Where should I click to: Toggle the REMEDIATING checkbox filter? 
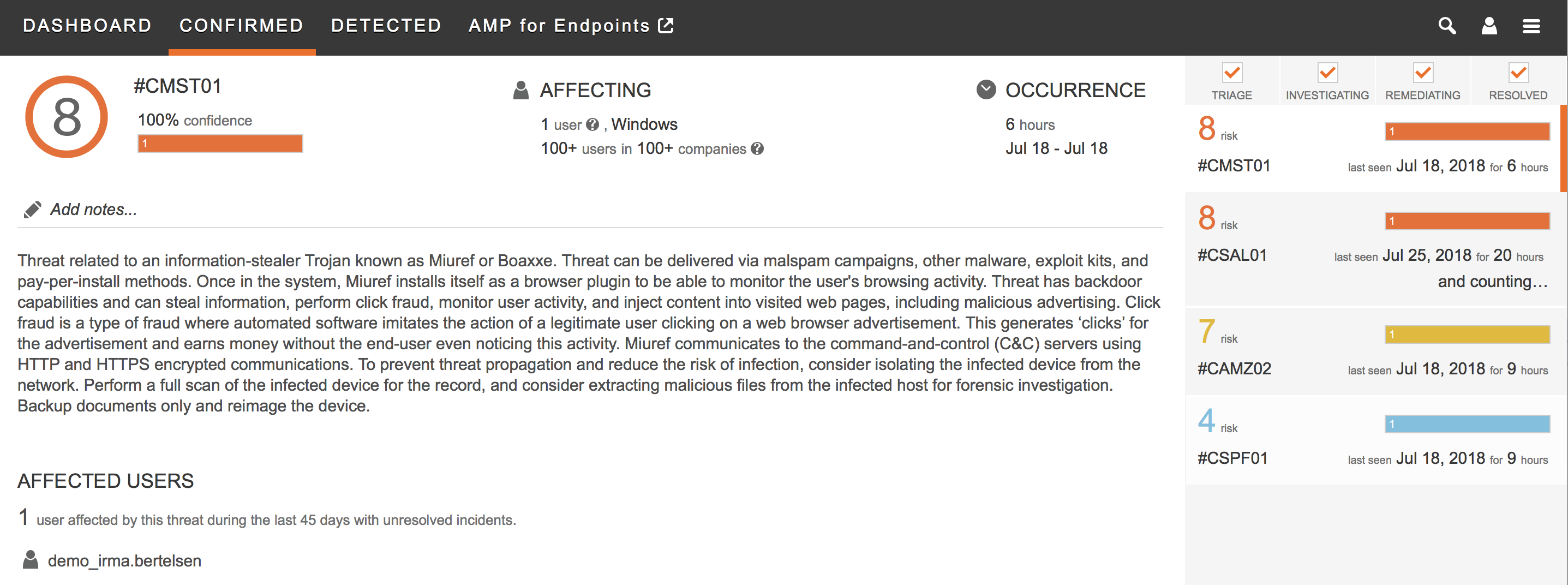coord(1422,73)
